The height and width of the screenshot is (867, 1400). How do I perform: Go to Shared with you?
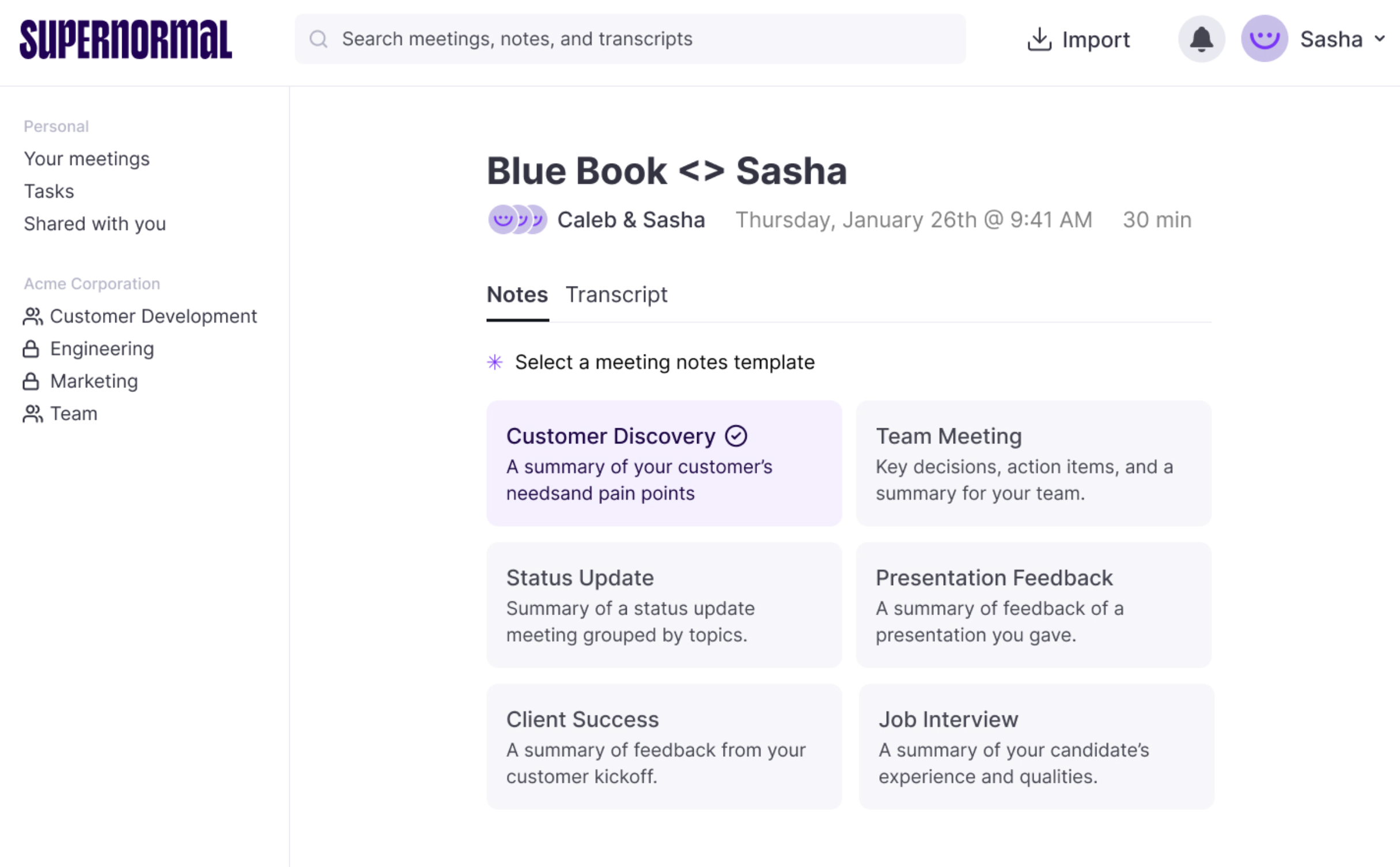pyautogui.click(x=94, y=224)
